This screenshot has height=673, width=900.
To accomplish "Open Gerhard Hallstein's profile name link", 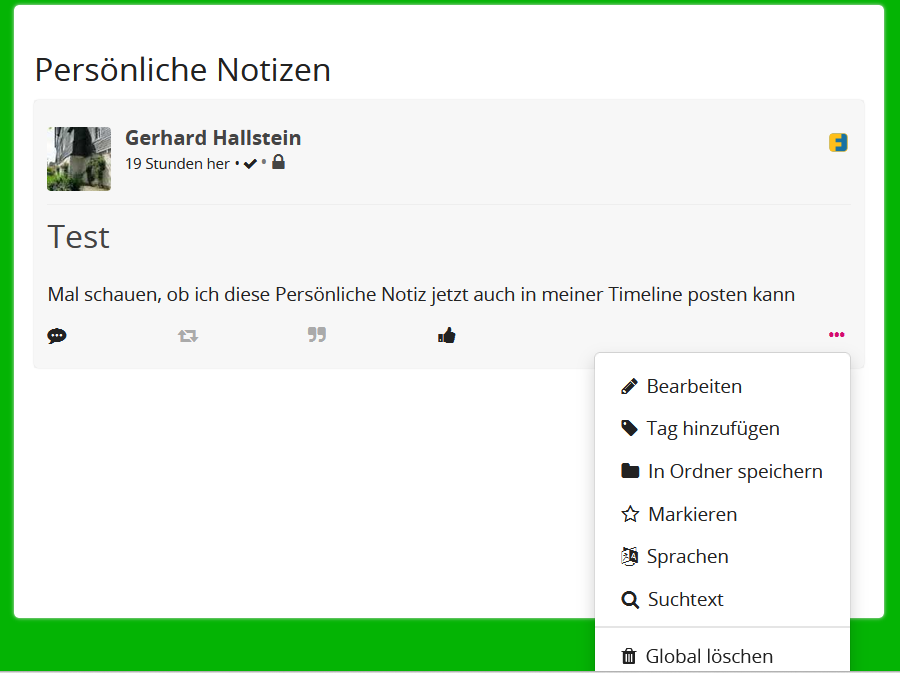I will (x=213, y=138).
